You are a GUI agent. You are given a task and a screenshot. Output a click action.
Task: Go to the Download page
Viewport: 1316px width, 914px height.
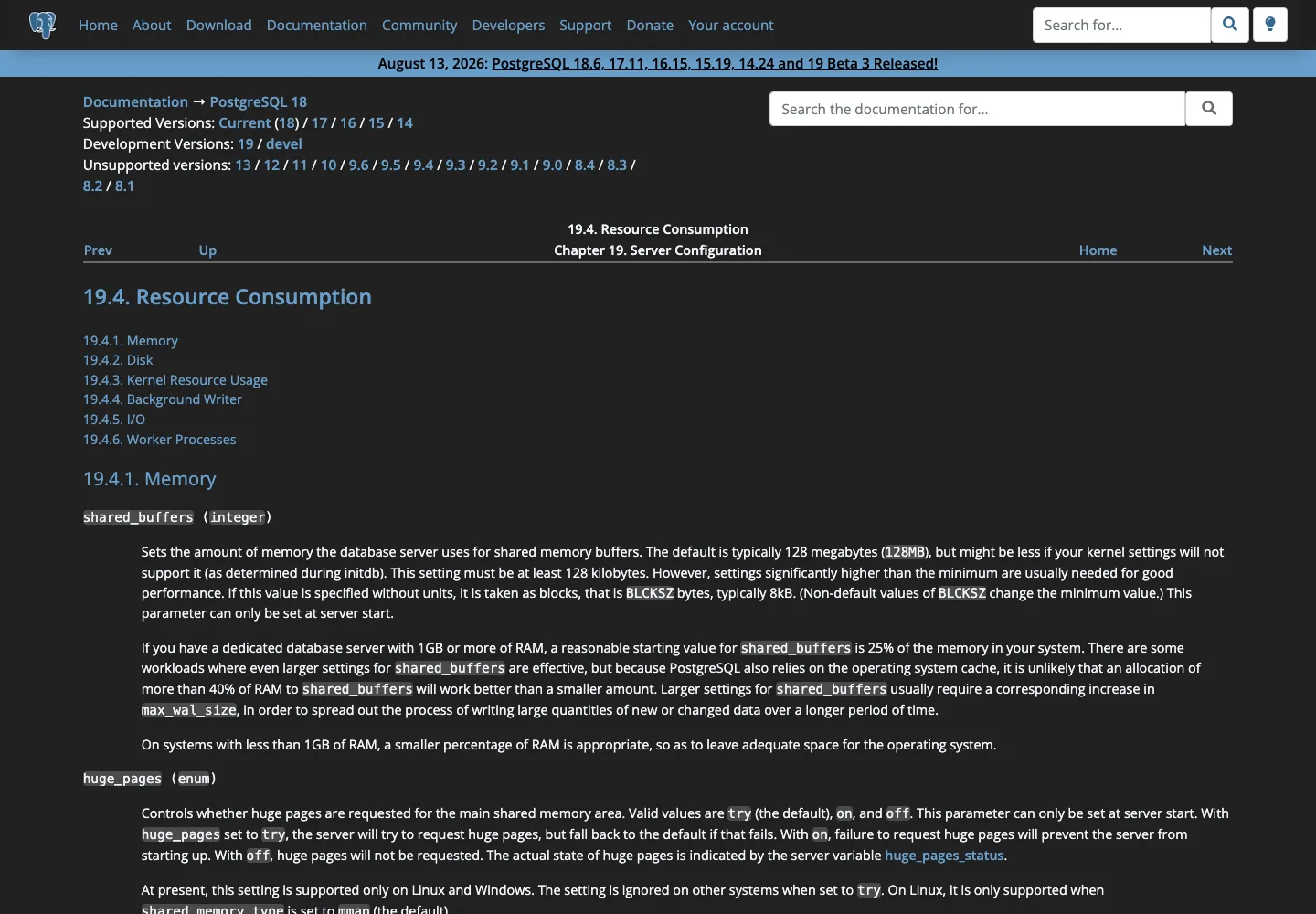pos(219,25)
